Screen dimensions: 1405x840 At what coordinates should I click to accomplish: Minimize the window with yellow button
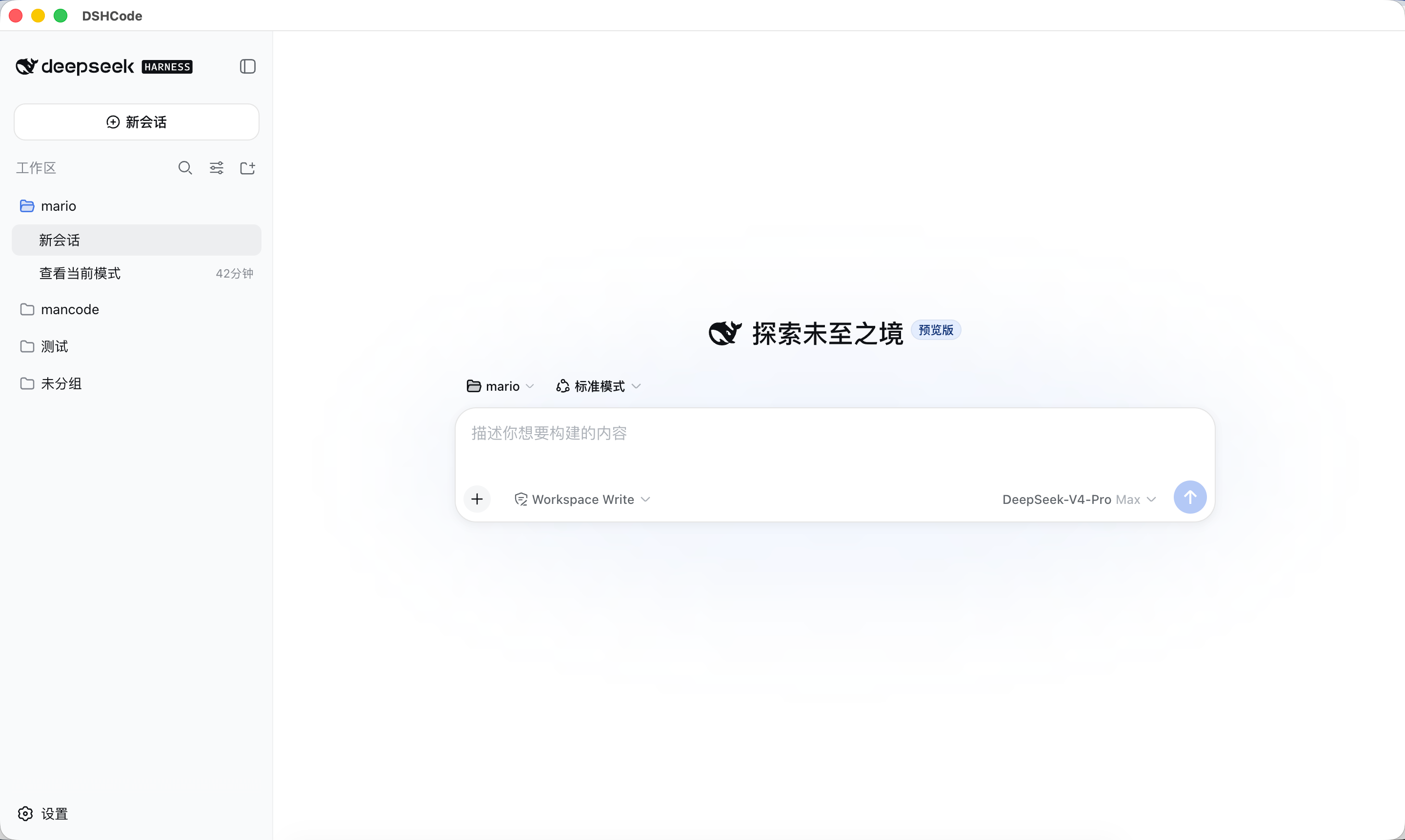point(38,16)
